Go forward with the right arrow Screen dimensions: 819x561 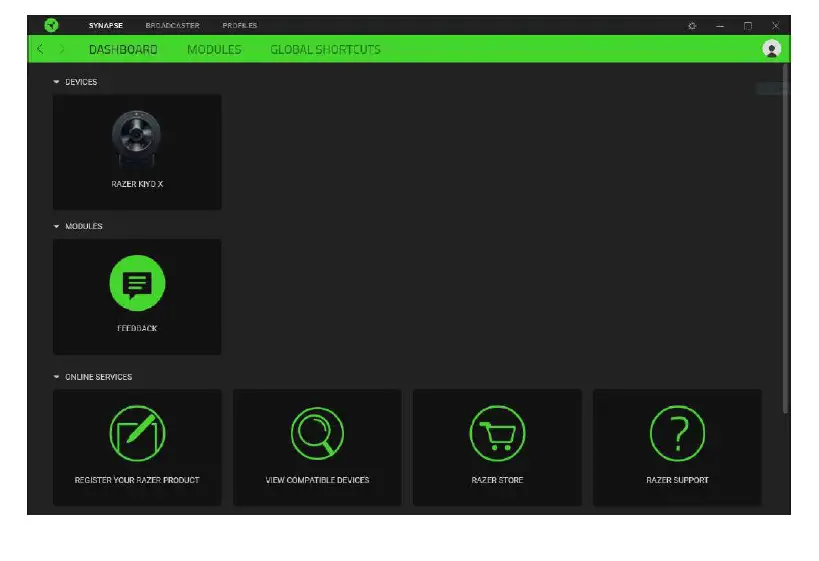(x=62, y=49)
